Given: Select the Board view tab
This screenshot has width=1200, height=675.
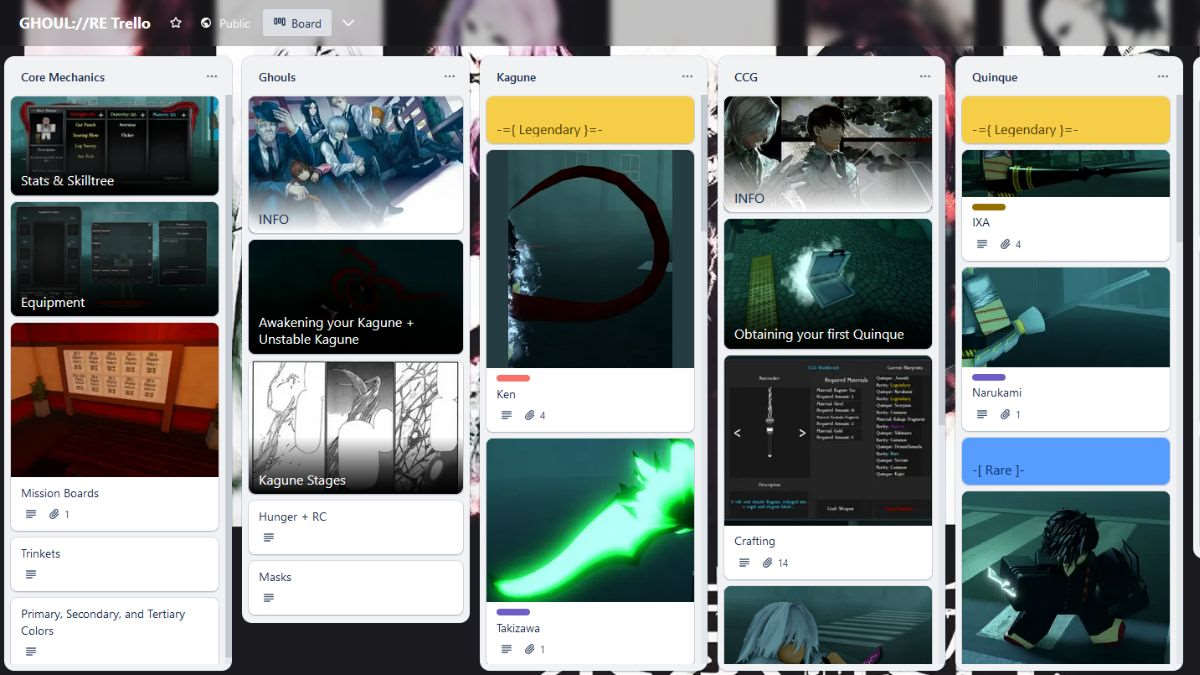Looking at the screenshot, I should click(x=297, y=23).
